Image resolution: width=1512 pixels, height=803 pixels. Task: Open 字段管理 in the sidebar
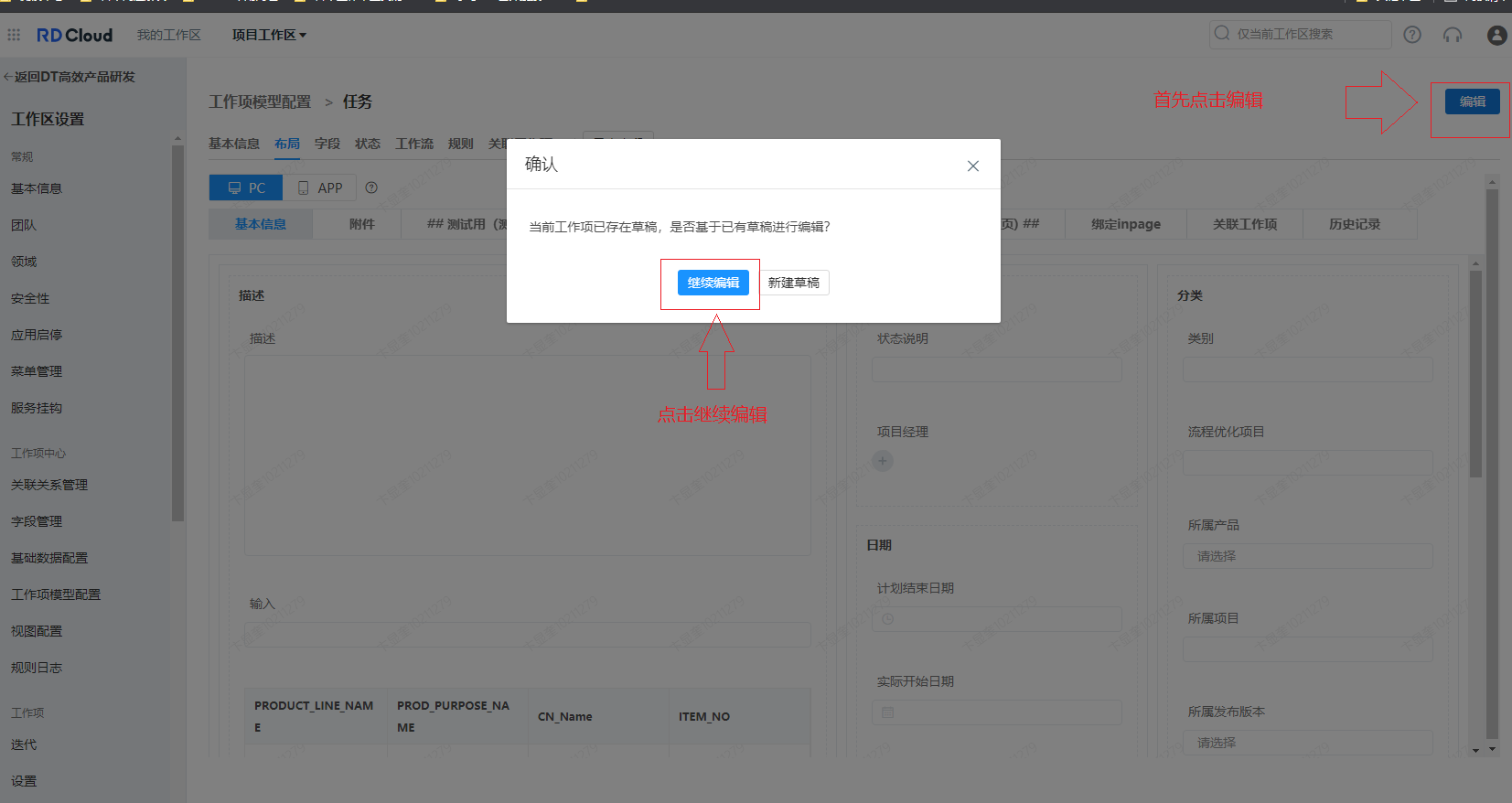pos(37,521)
